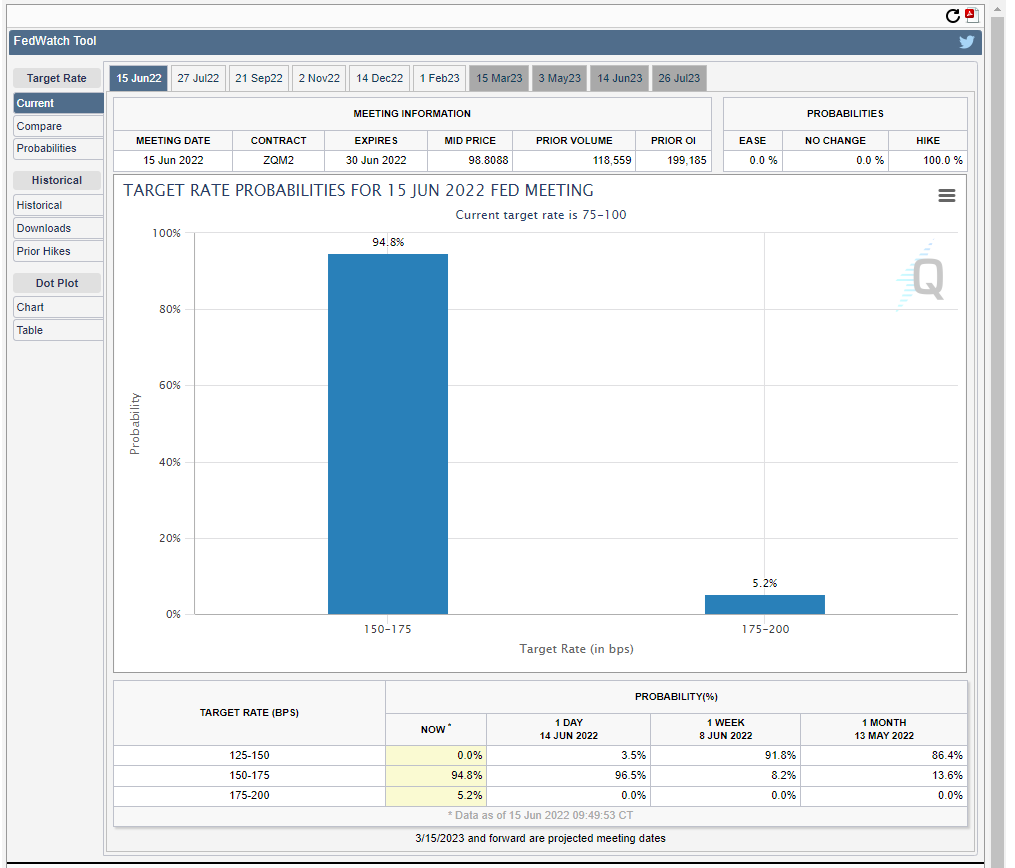Screen dimensions: 1015x868
Task: Click the 175-200 bar in chart
Action: point(764,605)
